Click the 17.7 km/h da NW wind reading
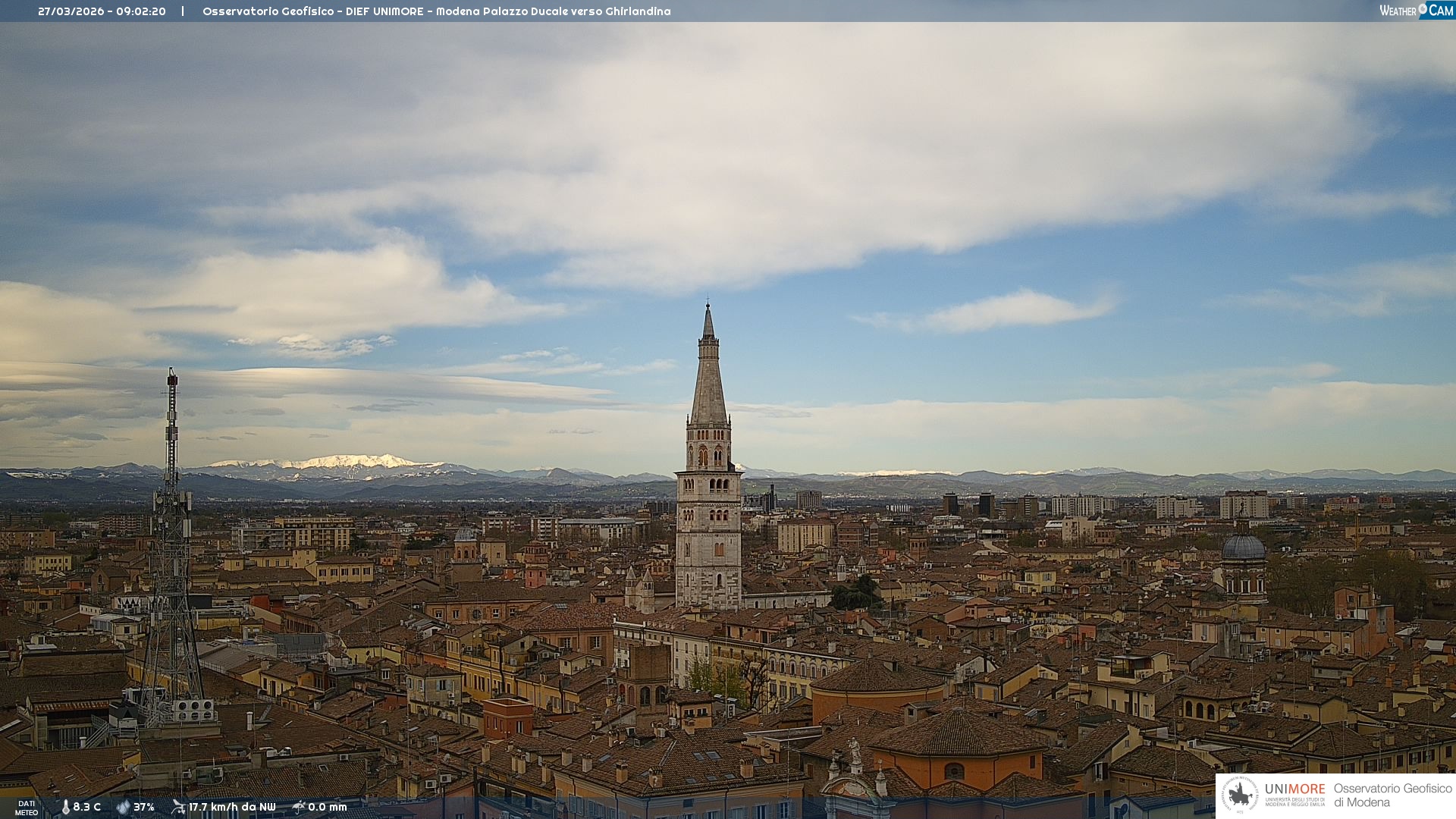 coord(232,807)
